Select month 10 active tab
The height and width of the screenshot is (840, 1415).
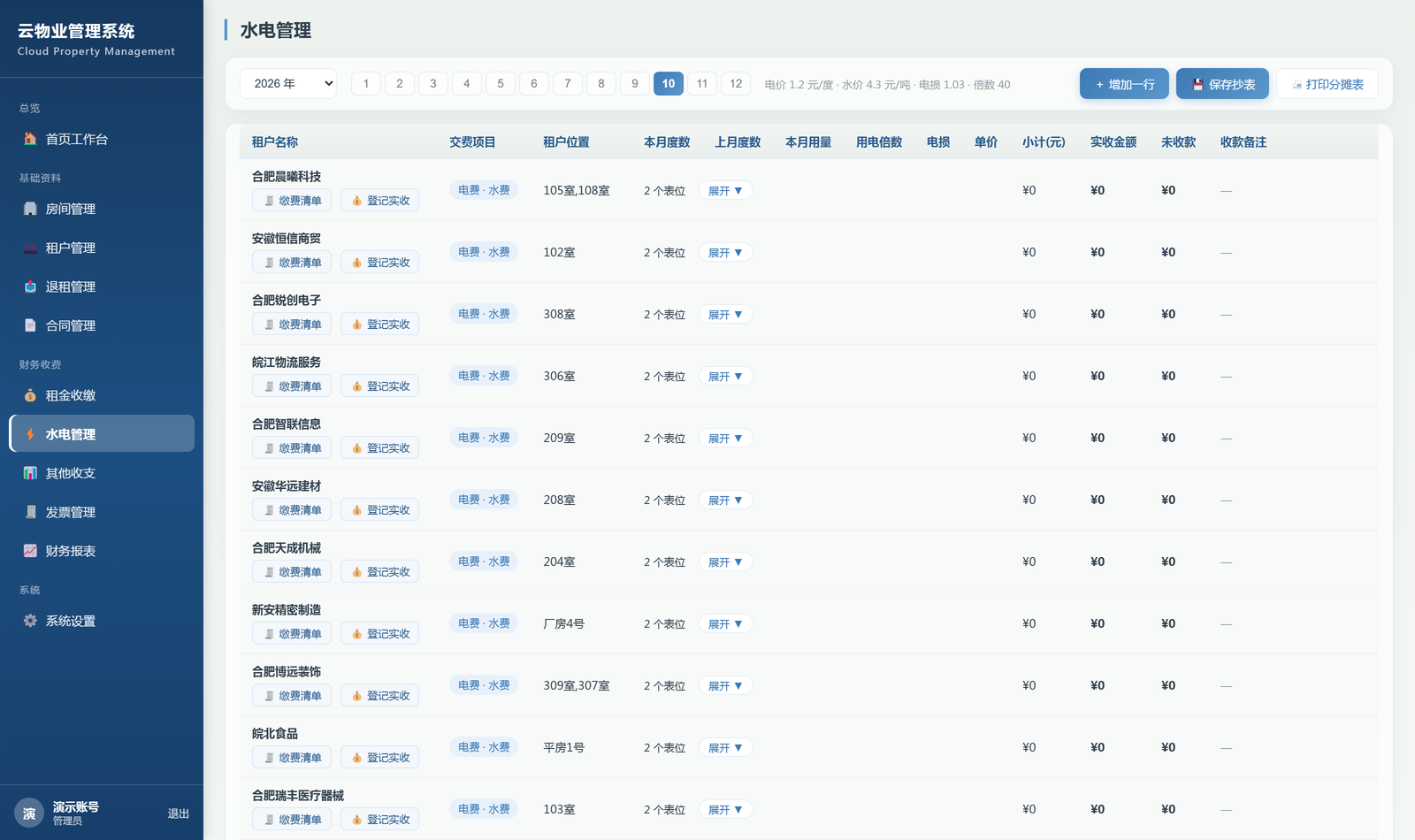(669, 84)
